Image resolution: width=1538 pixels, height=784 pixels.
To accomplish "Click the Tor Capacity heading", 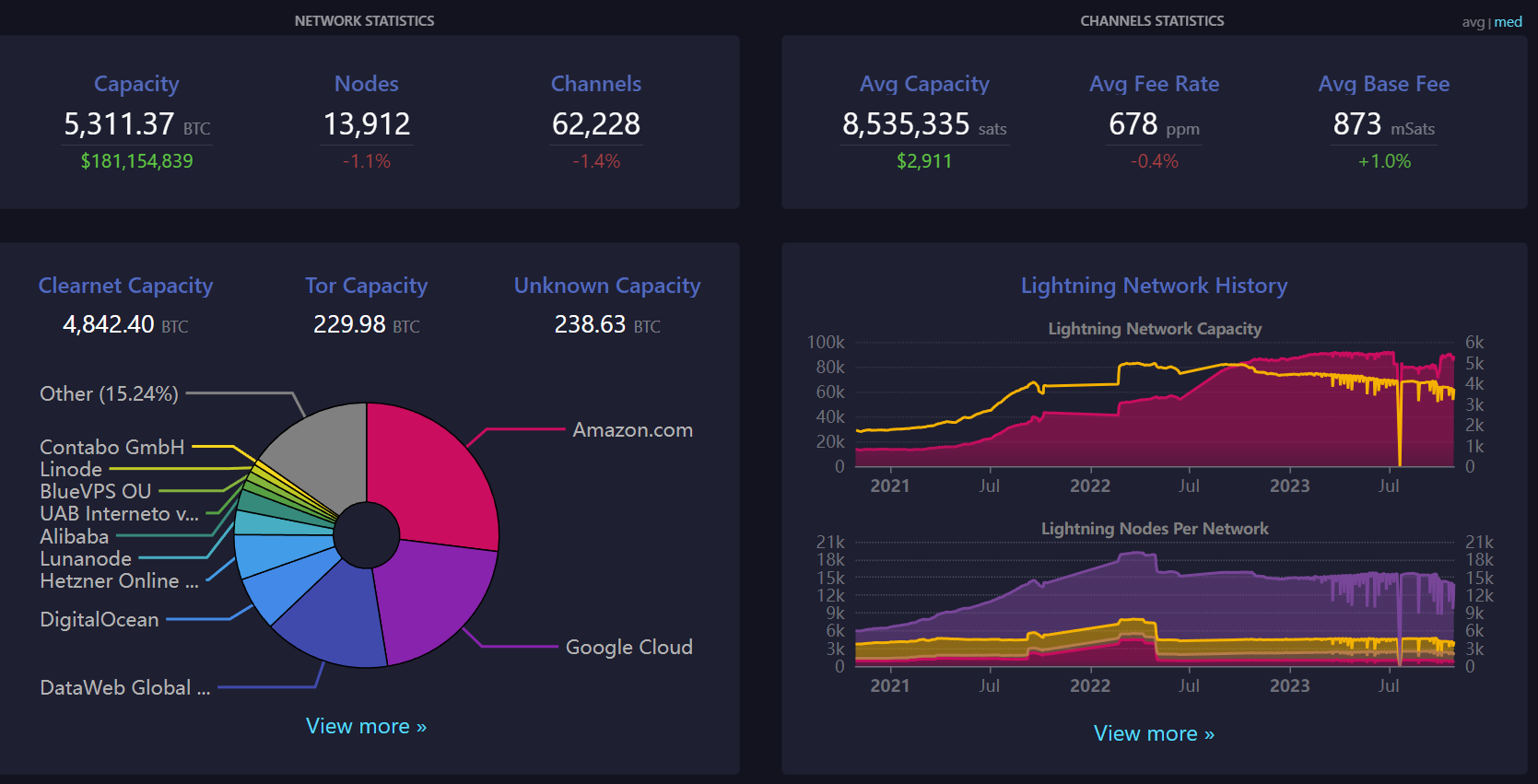I will click(366, 286).
